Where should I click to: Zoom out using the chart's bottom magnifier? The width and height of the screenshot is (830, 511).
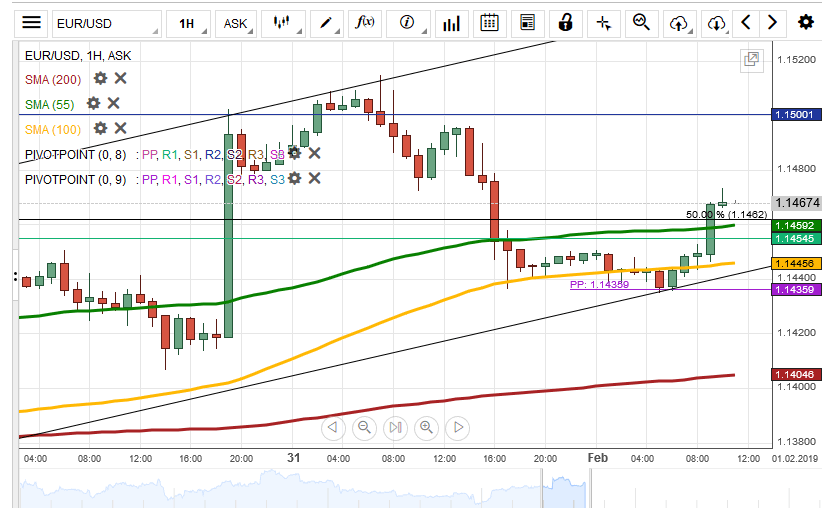(x=364, y=428)
